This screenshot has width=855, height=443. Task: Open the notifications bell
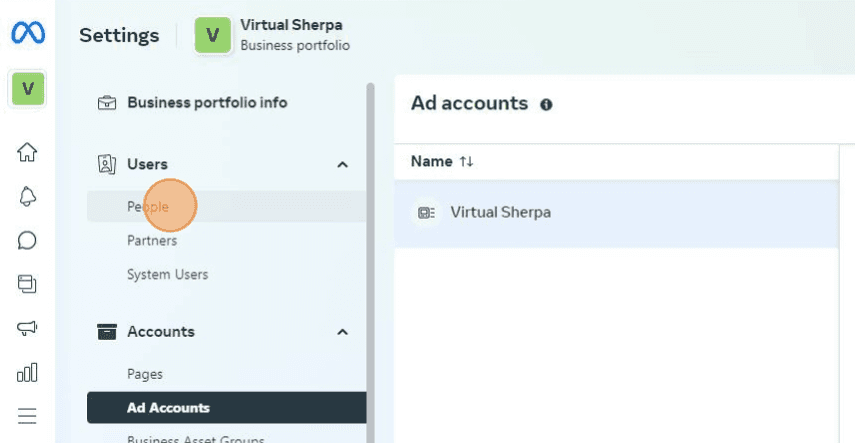coord(27,196)
